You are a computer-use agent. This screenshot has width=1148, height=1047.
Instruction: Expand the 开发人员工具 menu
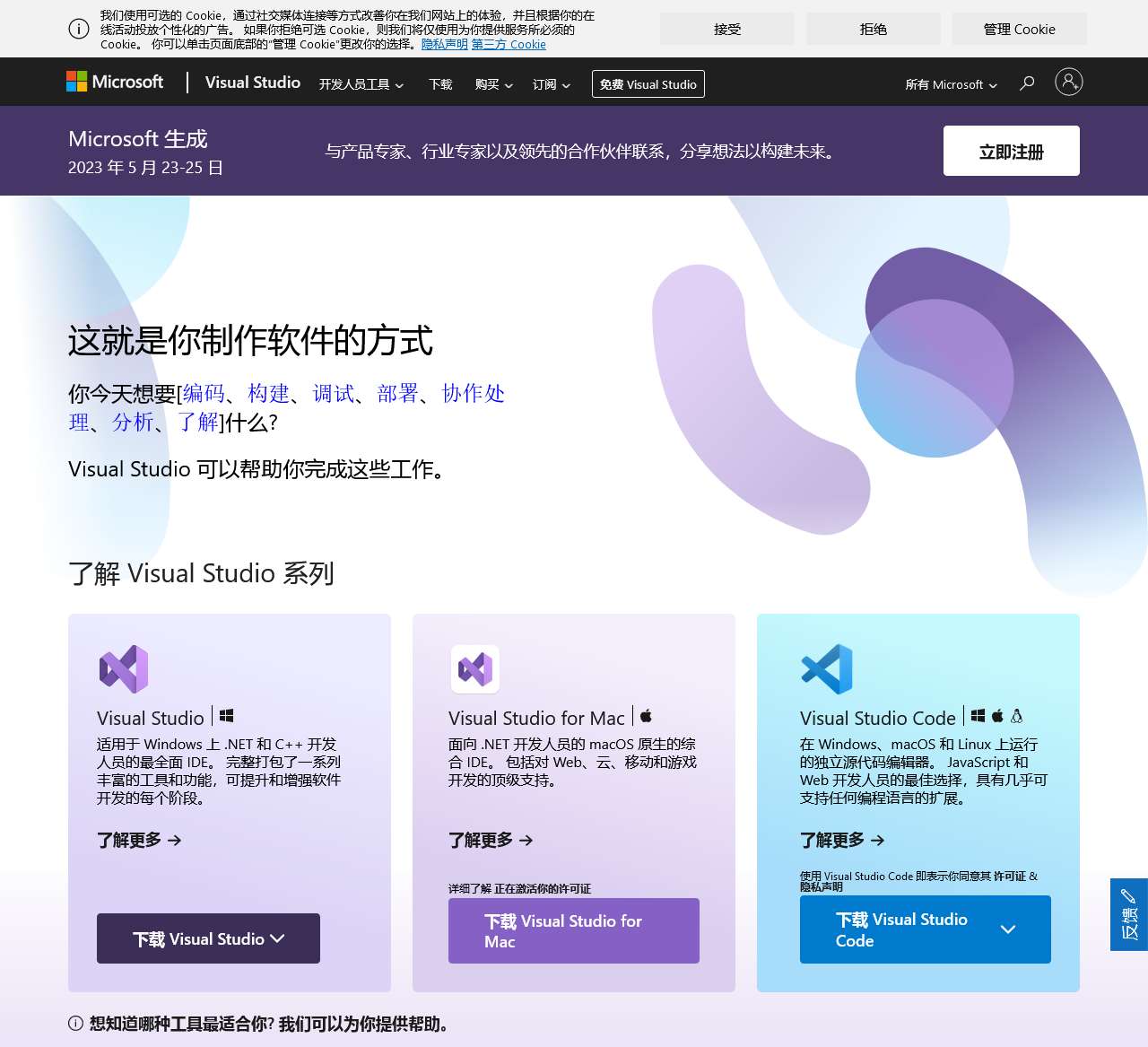point(361,84)
